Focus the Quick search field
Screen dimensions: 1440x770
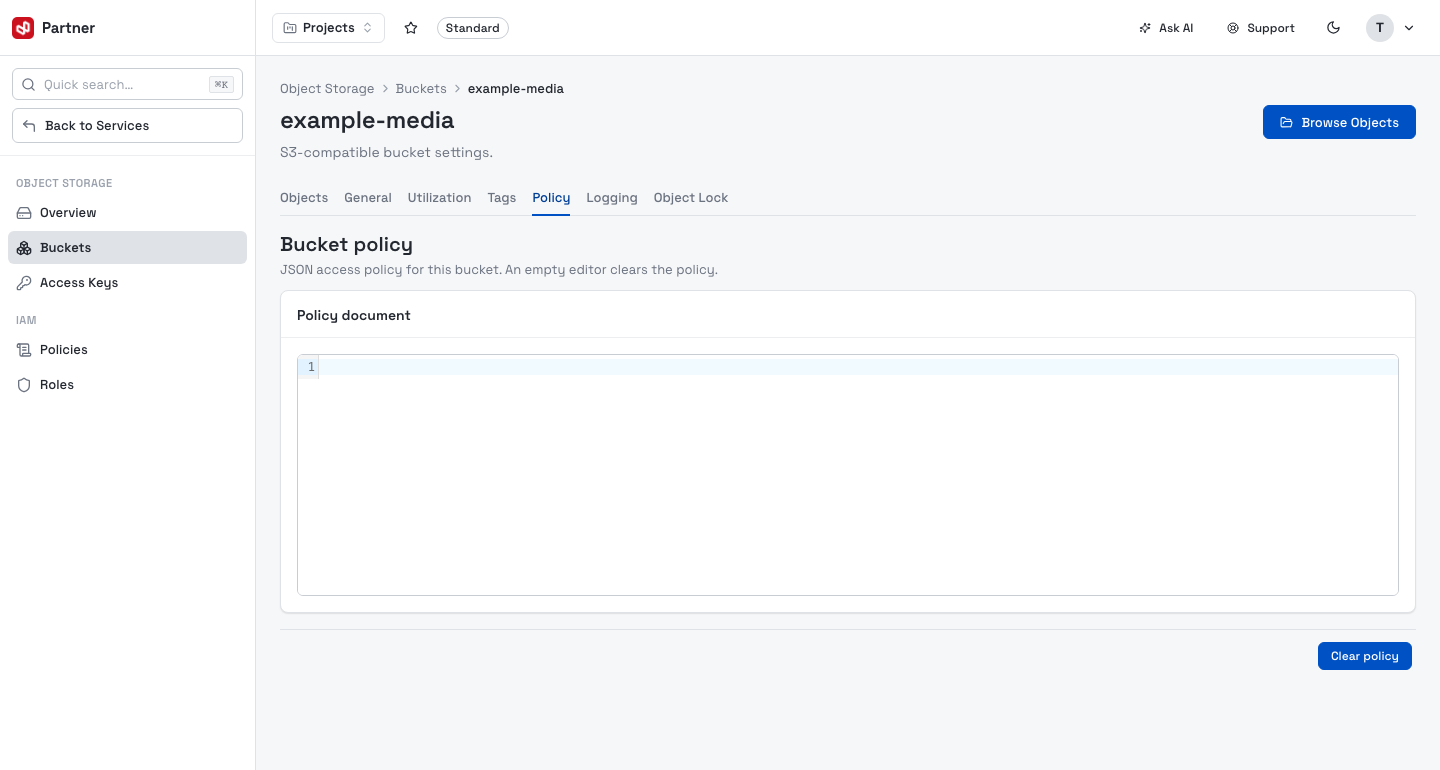pos(127,85)
